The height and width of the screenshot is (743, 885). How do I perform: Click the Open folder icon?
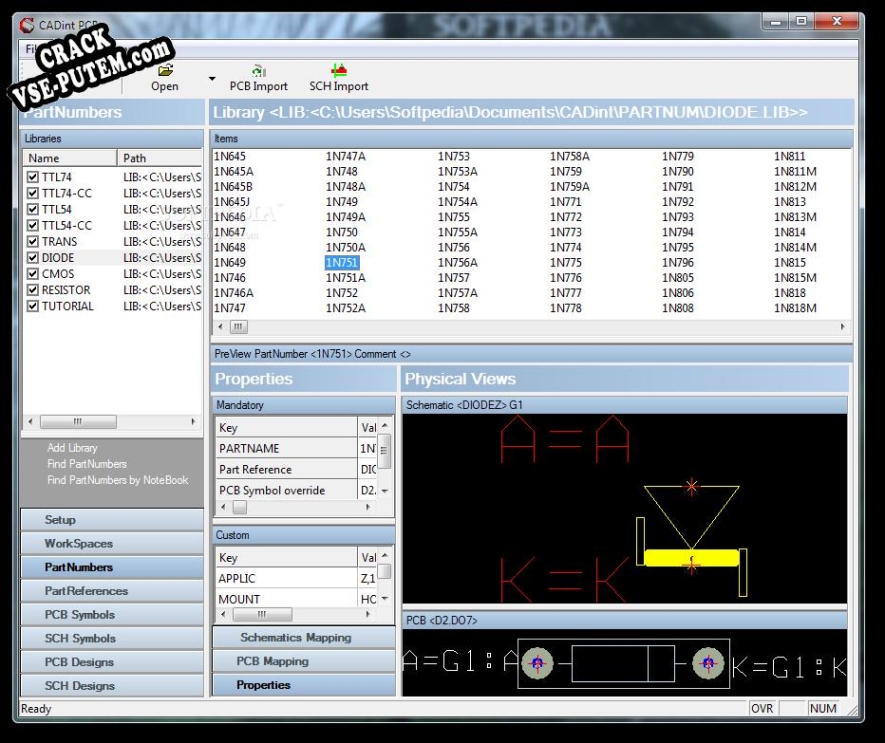click(165, 71)
